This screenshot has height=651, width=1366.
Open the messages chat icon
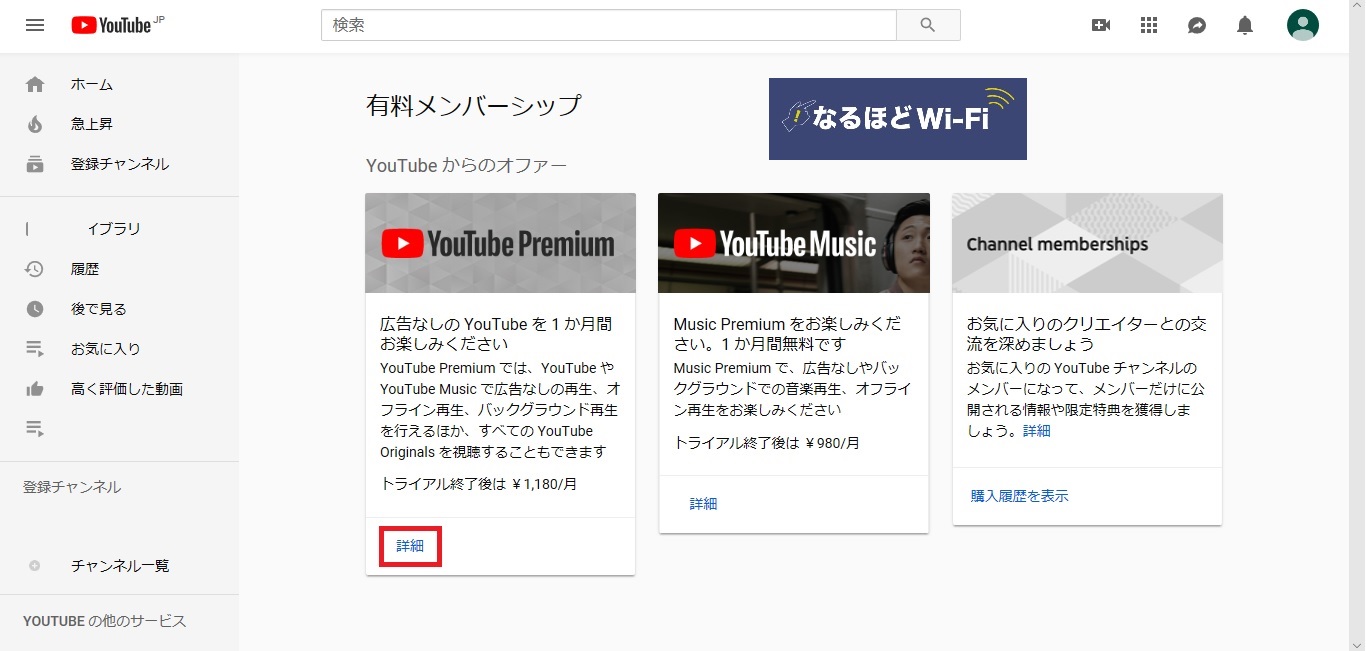click(x=1196, y=25)
